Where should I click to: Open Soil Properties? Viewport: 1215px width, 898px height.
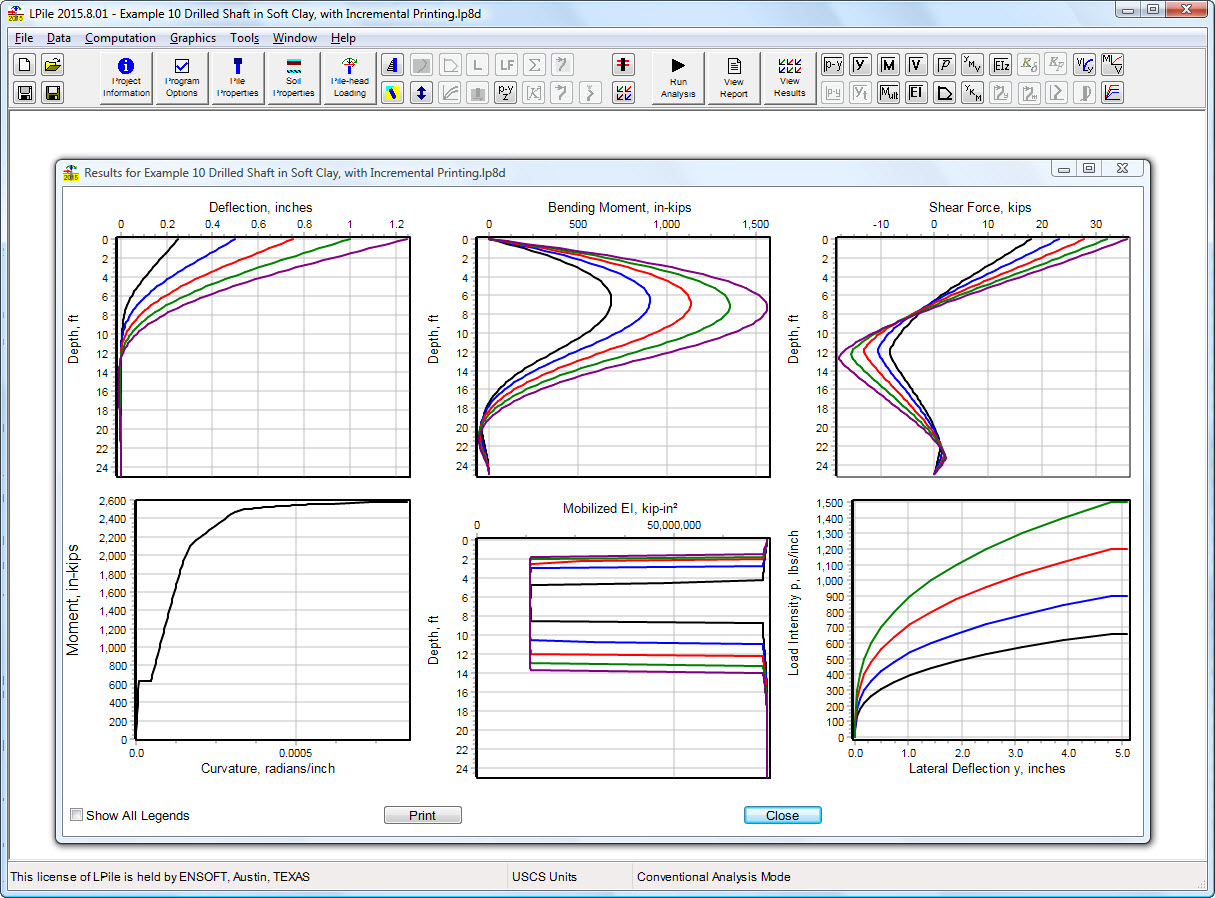[x=294, y=78]
